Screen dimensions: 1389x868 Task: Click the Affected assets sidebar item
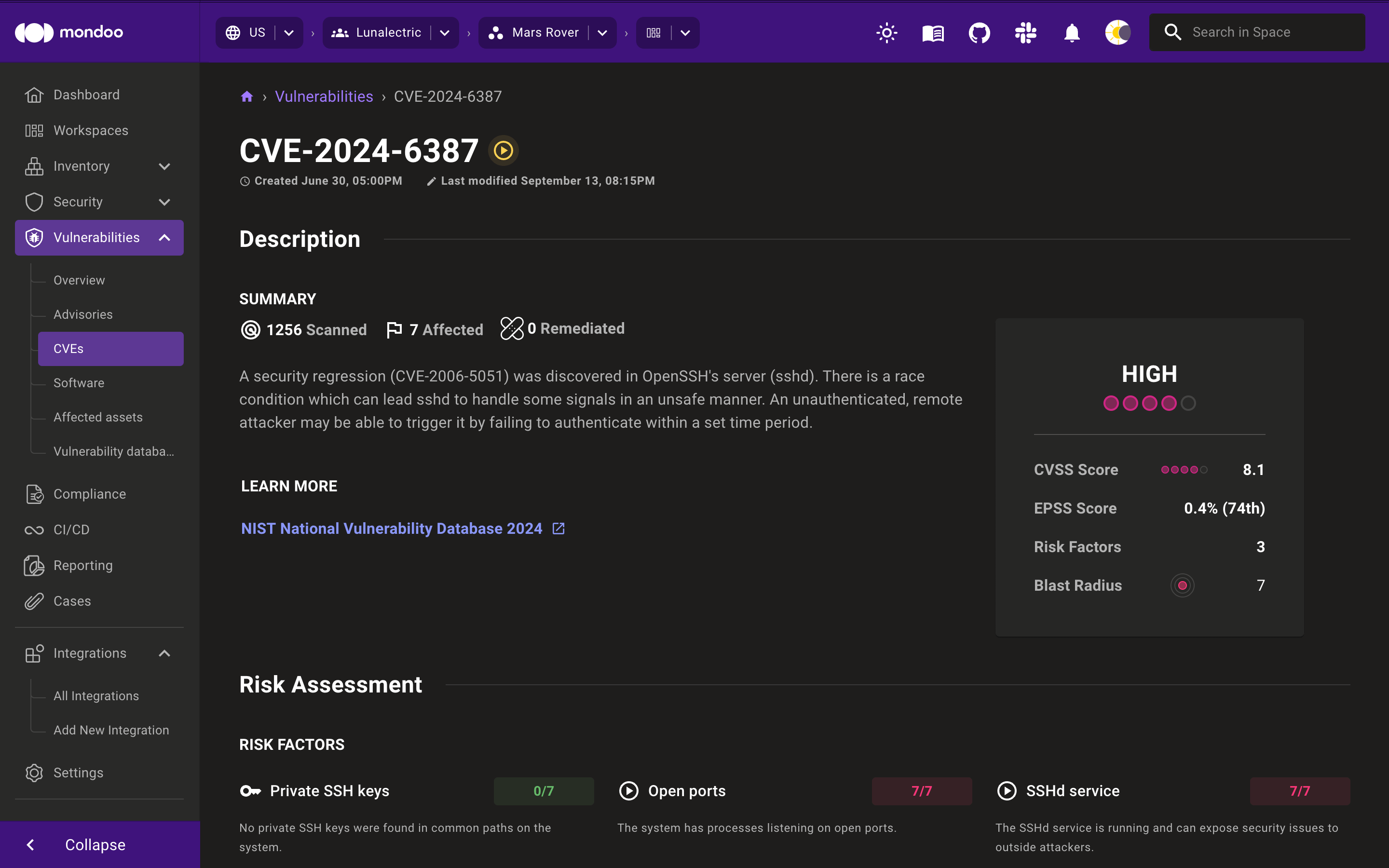pos(98,417)
